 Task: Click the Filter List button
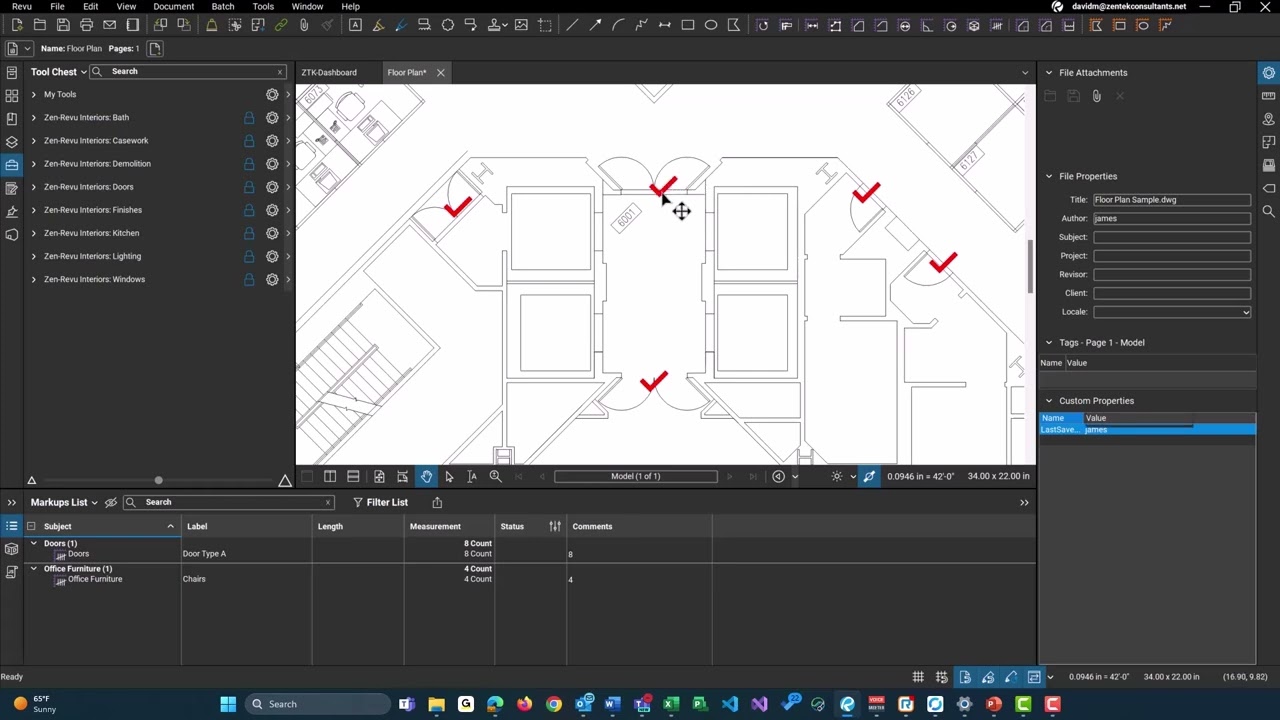(380, 502)
